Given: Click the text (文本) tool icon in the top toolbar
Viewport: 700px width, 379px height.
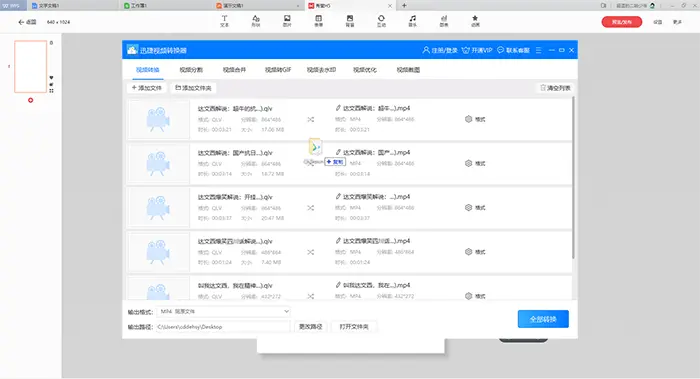Looking at the screenshot, I should click(x=224, y=19).
